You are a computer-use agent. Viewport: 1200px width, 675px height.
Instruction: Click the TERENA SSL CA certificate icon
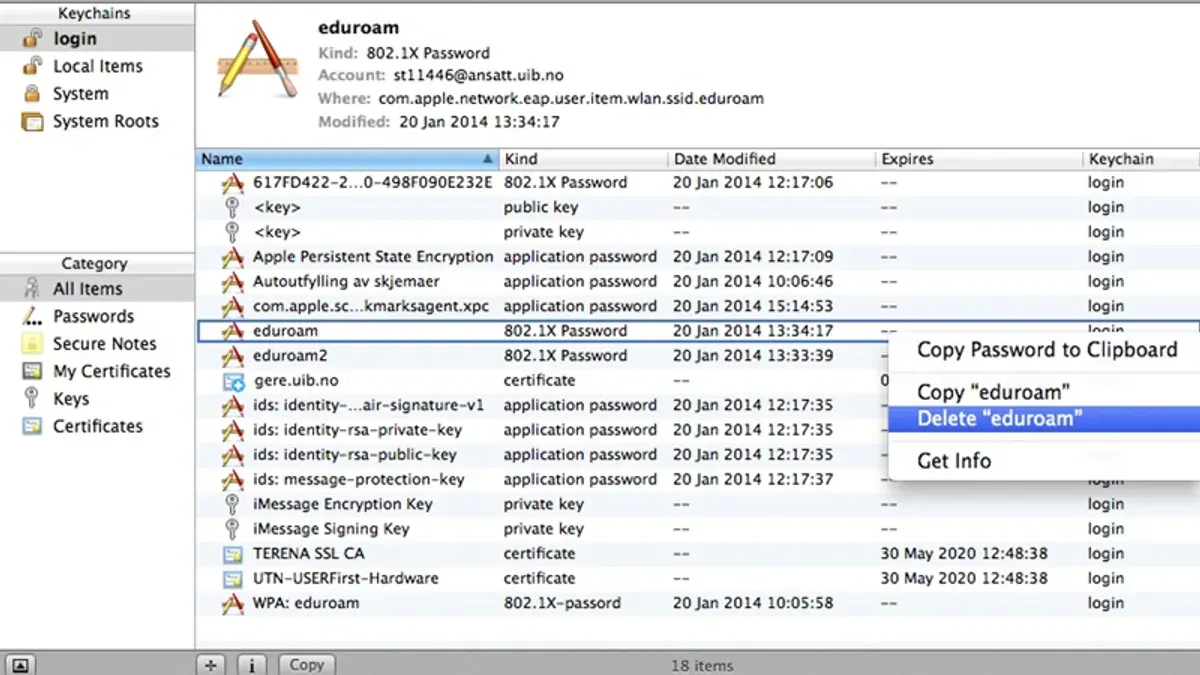click(x=233, y=554)
